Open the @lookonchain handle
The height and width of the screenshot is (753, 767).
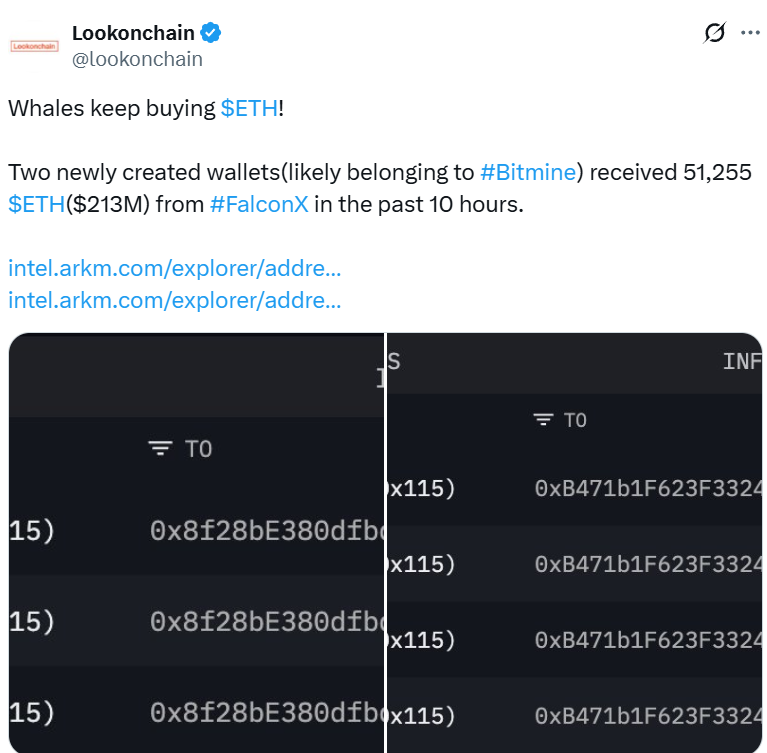click(x=137, y=59)
